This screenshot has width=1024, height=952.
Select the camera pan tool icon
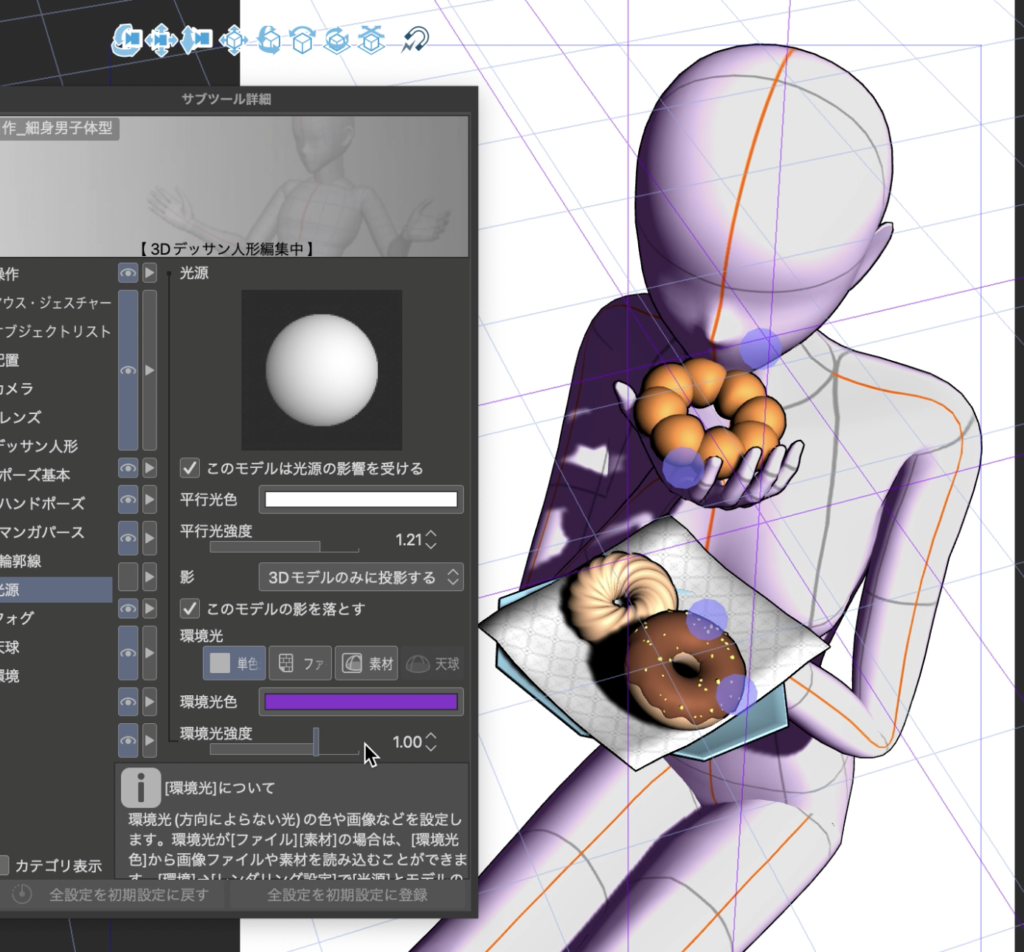pyautogui.click(x=161, y=39)
